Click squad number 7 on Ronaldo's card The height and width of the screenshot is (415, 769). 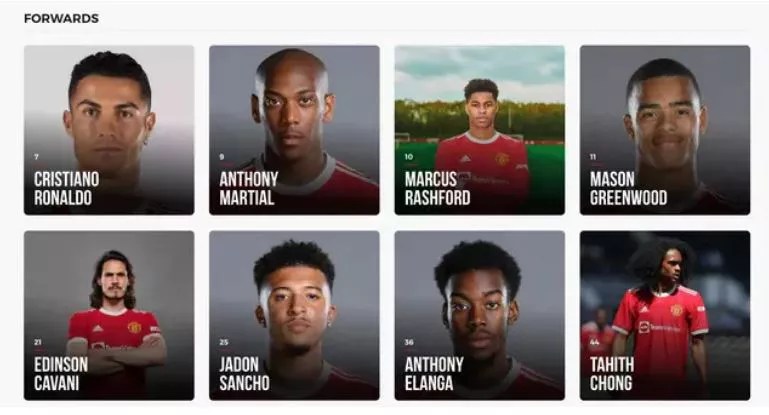(x=36, y=157)
